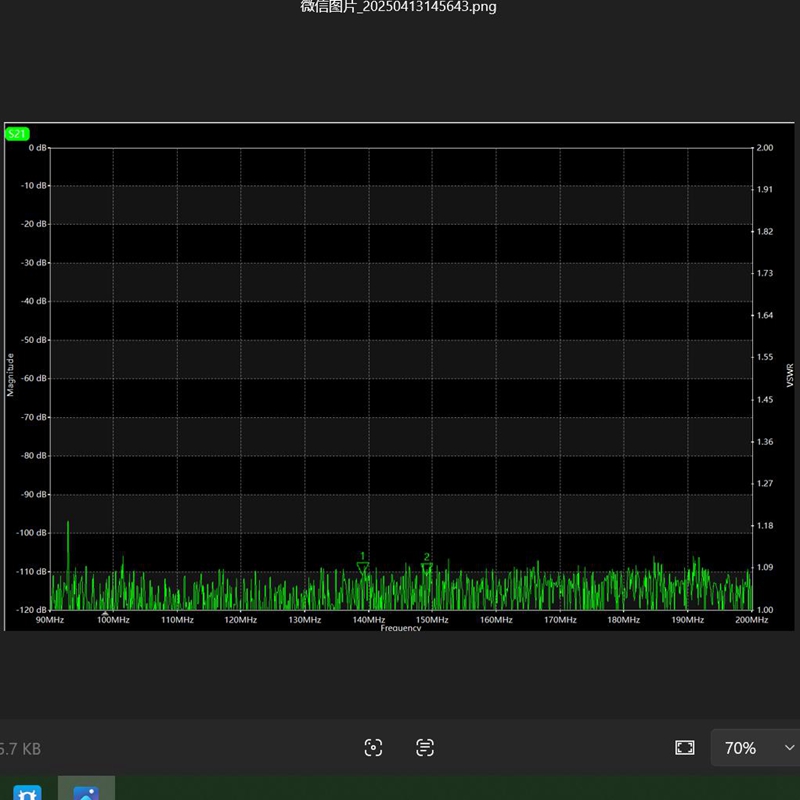Click the small triangle marker near 100MHz
Screen dimensions: 800x800
click(x=105, y=613)
